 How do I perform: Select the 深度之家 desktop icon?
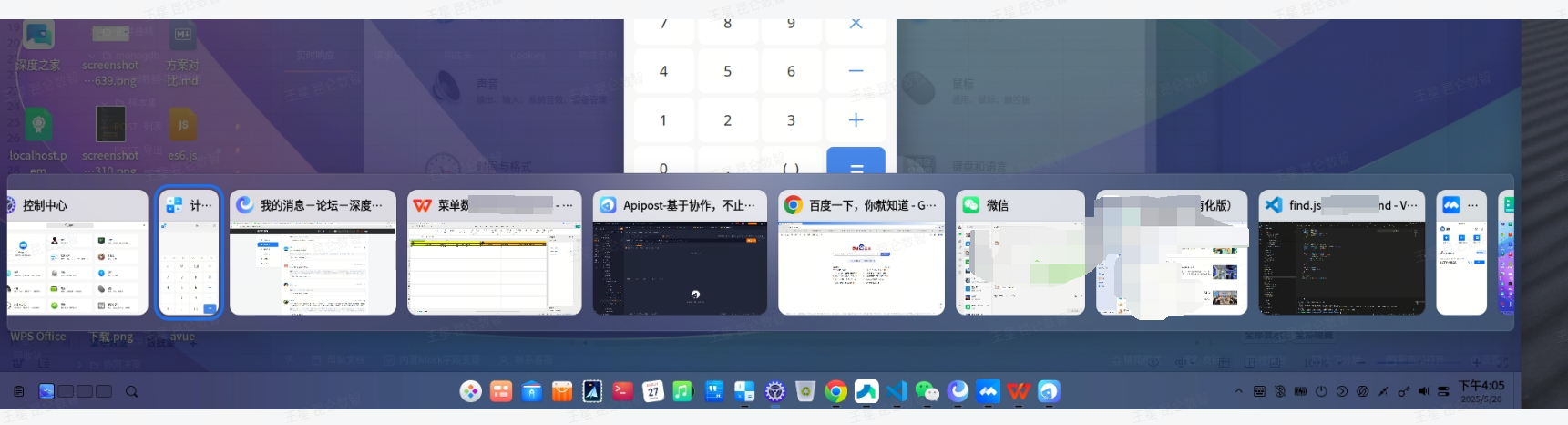(x=37, y=47)
